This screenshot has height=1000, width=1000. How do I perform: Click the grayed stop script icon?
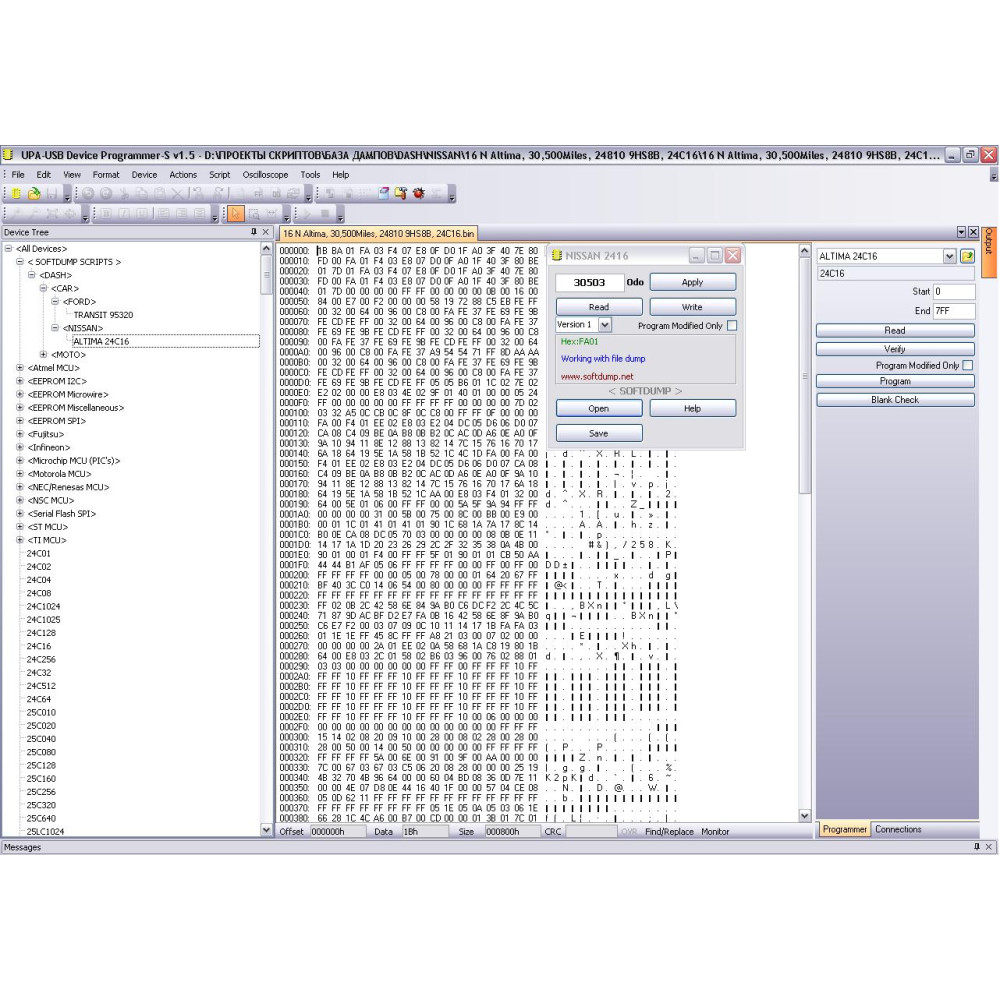click(x=325, y=214)
